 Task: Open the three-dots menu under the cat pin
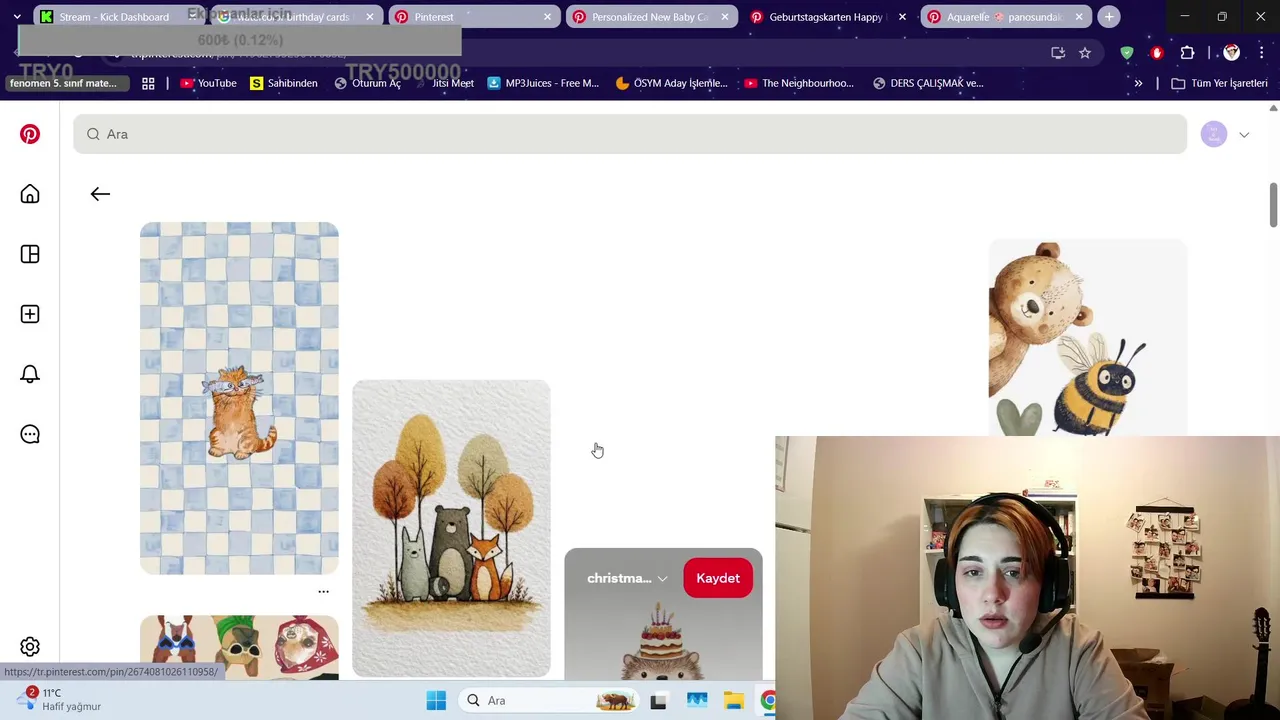[323, 592]
